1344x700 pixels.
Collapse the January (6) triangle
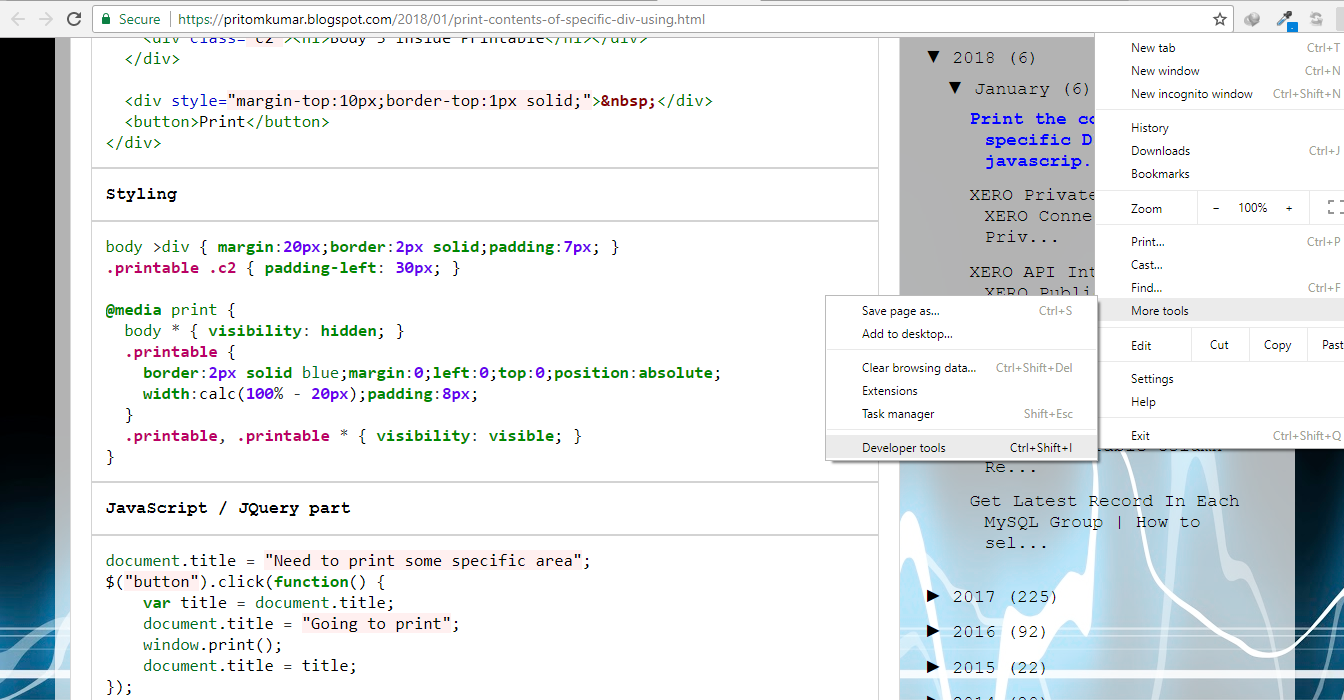click(x=955, y=88)
